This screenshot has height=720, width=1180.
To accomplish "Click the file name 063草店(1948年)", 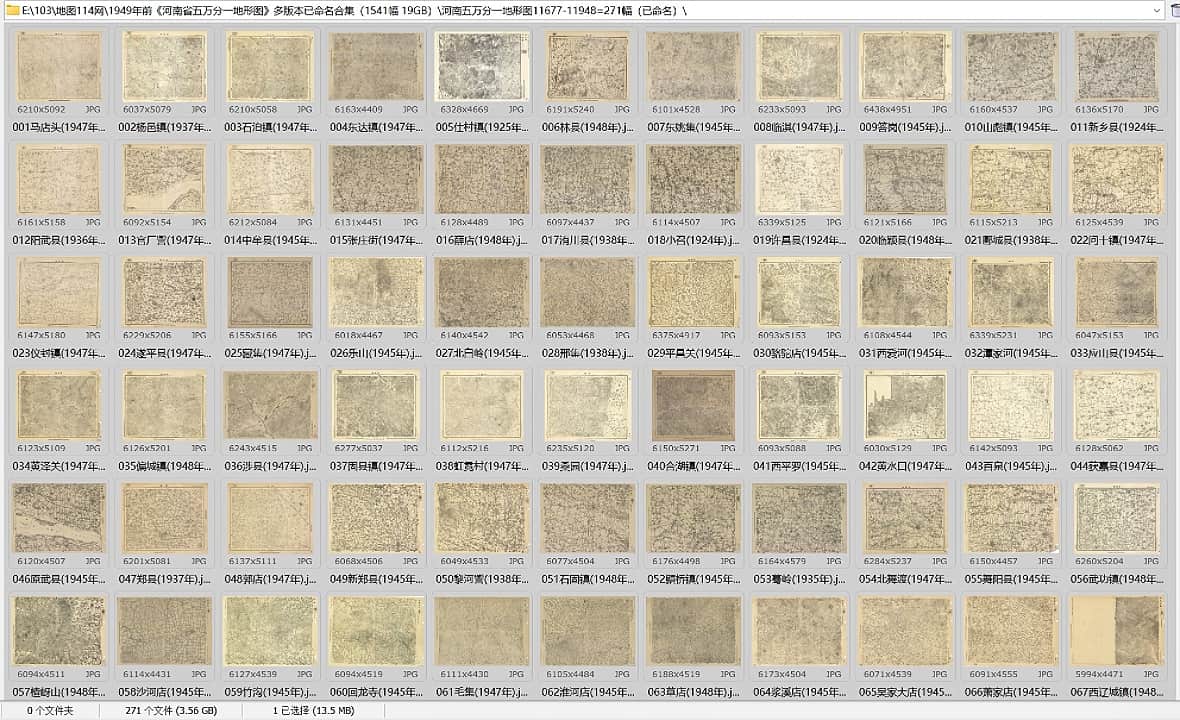I will [x=694, y=692].
